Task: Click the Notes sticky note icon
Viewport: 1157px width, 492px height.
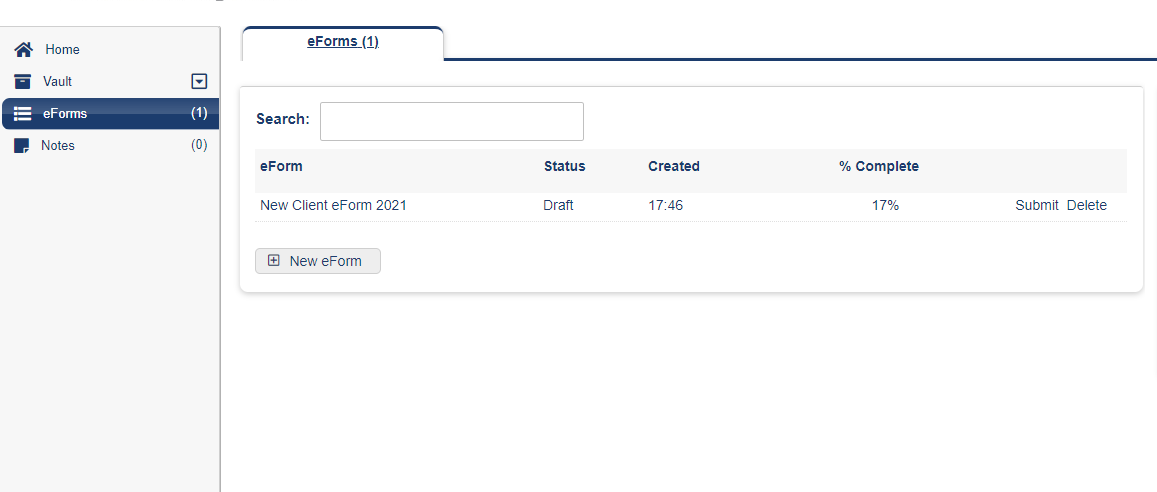Action: [x=22, y=145]
